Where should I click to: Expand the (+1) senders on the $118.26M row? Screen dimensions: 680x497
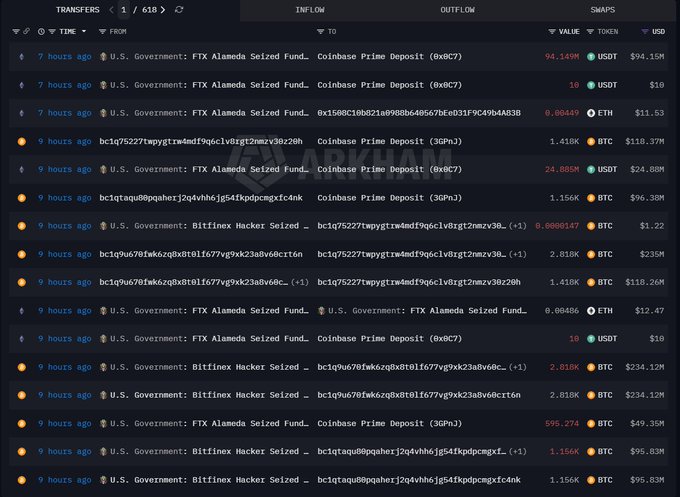(300, 282)
